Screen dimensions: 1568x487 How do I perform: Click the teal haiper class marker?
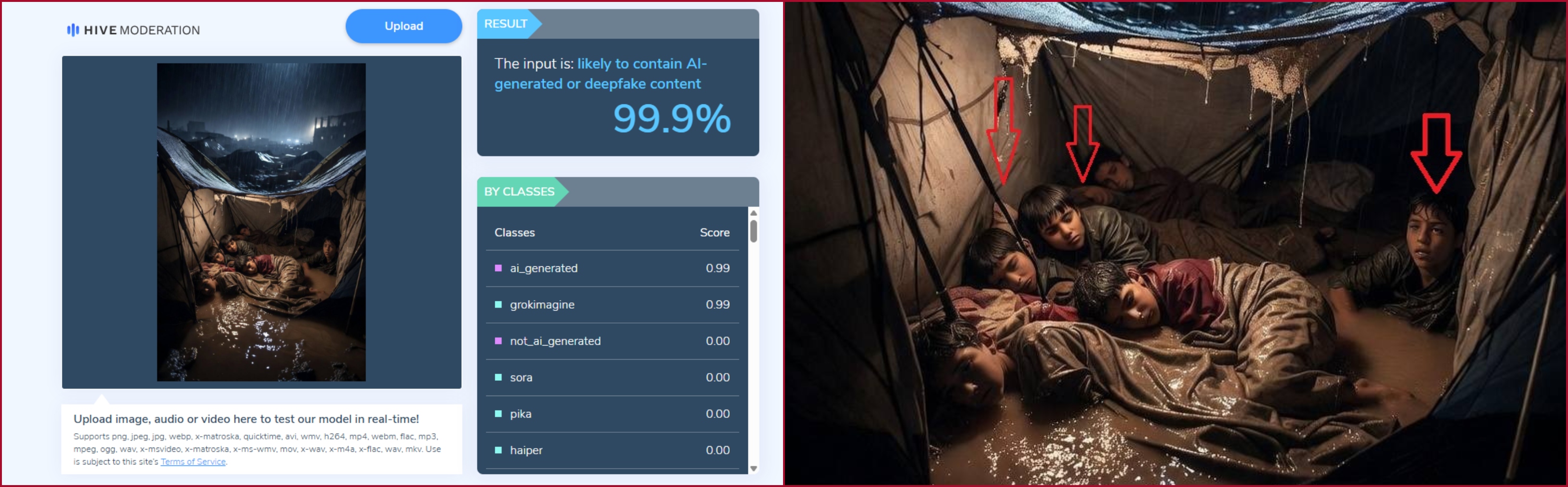point(498,450)
